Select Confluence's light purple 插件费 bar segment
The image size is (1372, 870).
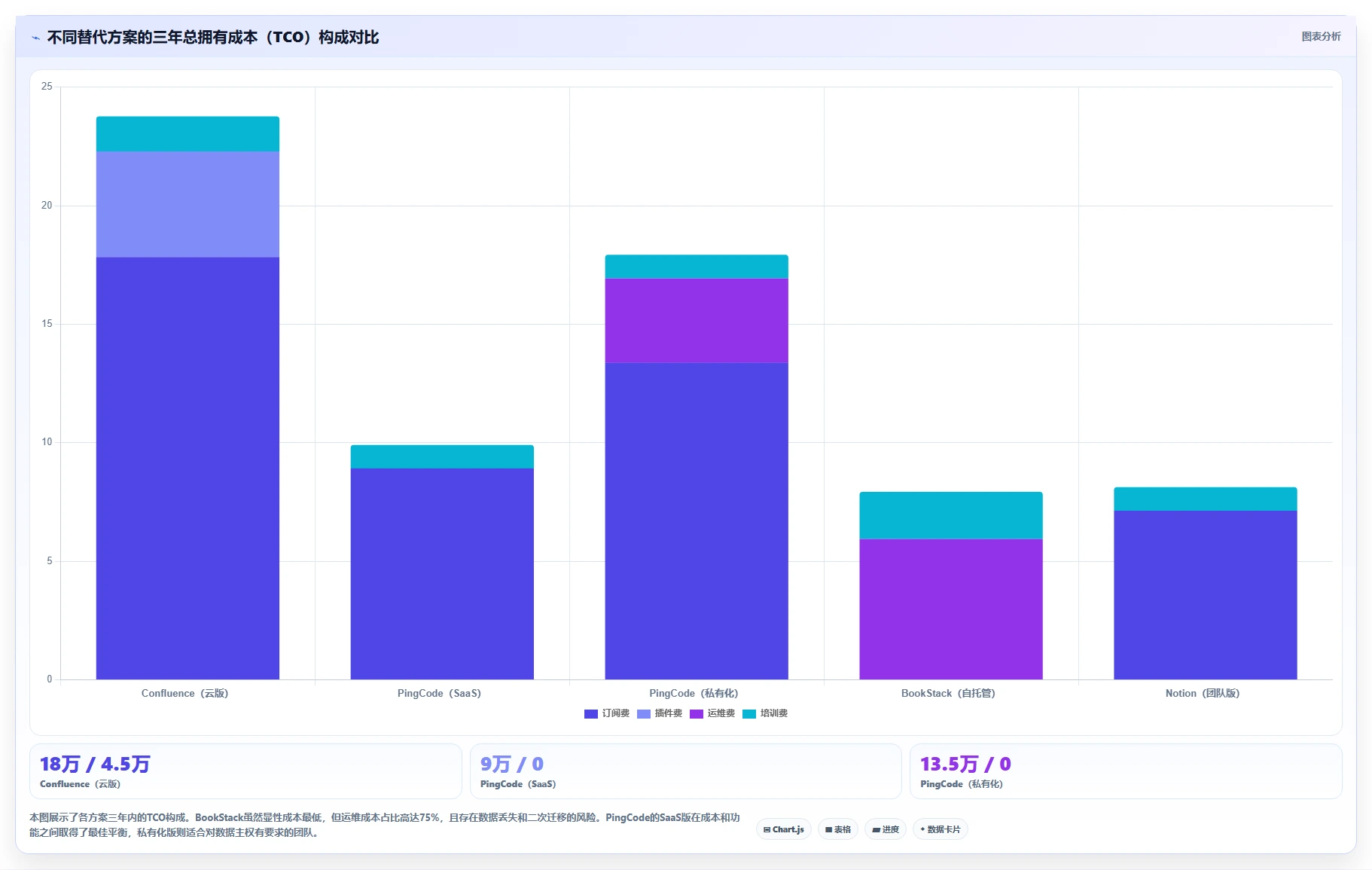tap(188, 204)
